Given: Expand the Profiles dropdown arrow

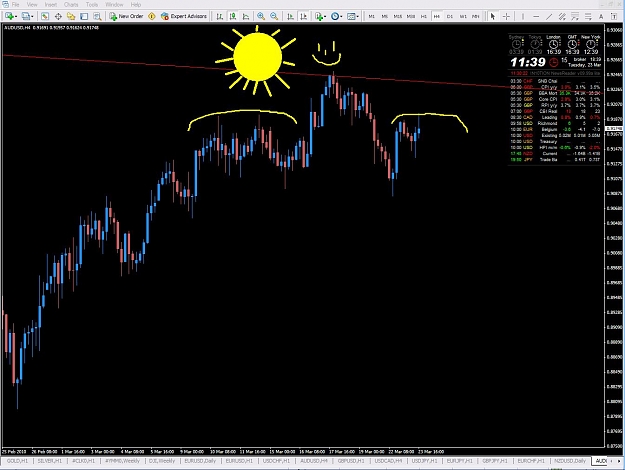Looking at the screenshot, I should click(x=32, y=16).
